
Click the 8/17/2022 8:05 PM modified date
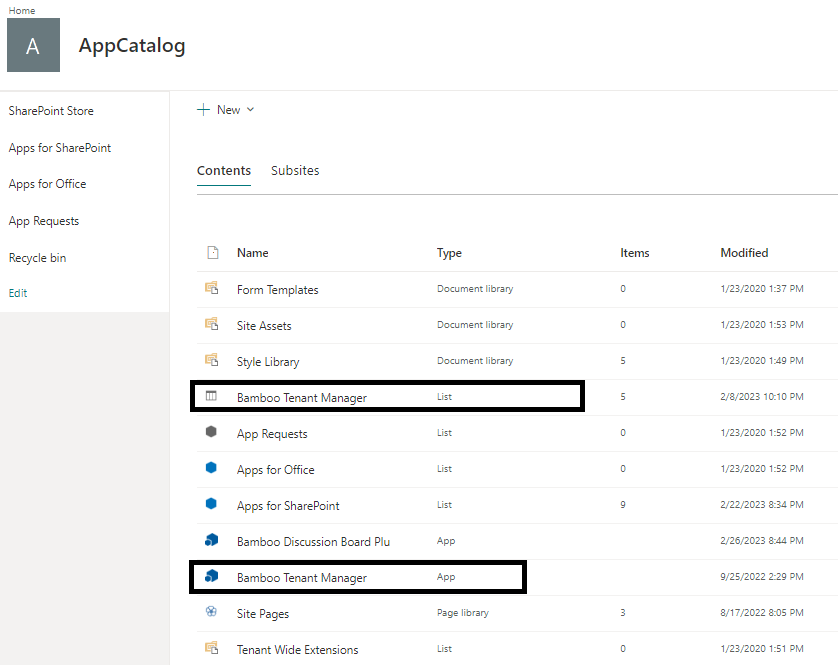point(762,613)
